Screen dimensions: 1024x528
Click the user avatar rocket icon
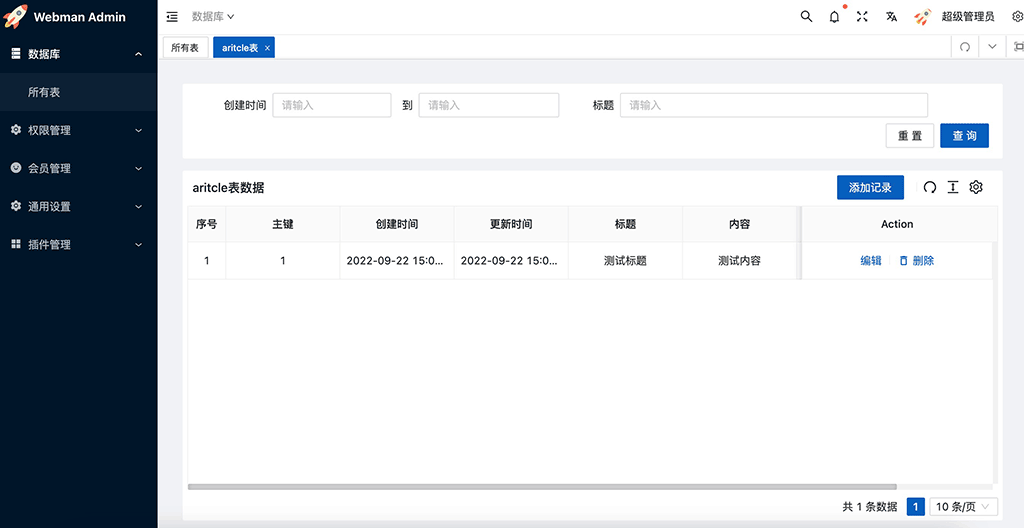pyautogui.click(x=923, y=17)
